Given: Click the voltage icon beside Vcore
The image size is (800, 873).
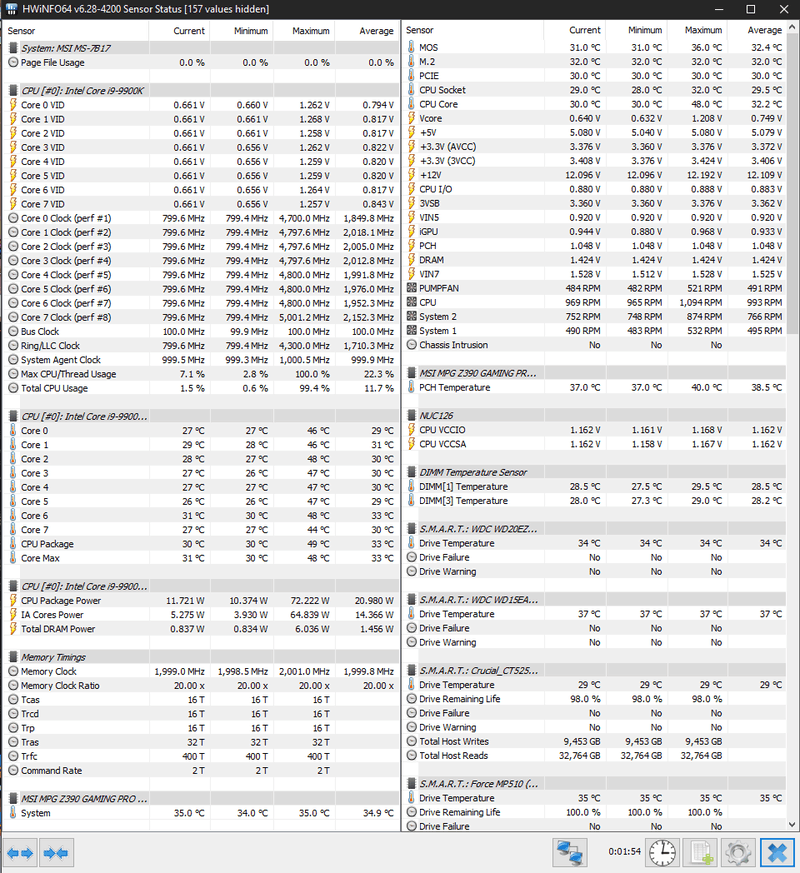Looking at the screenshot, I should click(x=409, y=118).
